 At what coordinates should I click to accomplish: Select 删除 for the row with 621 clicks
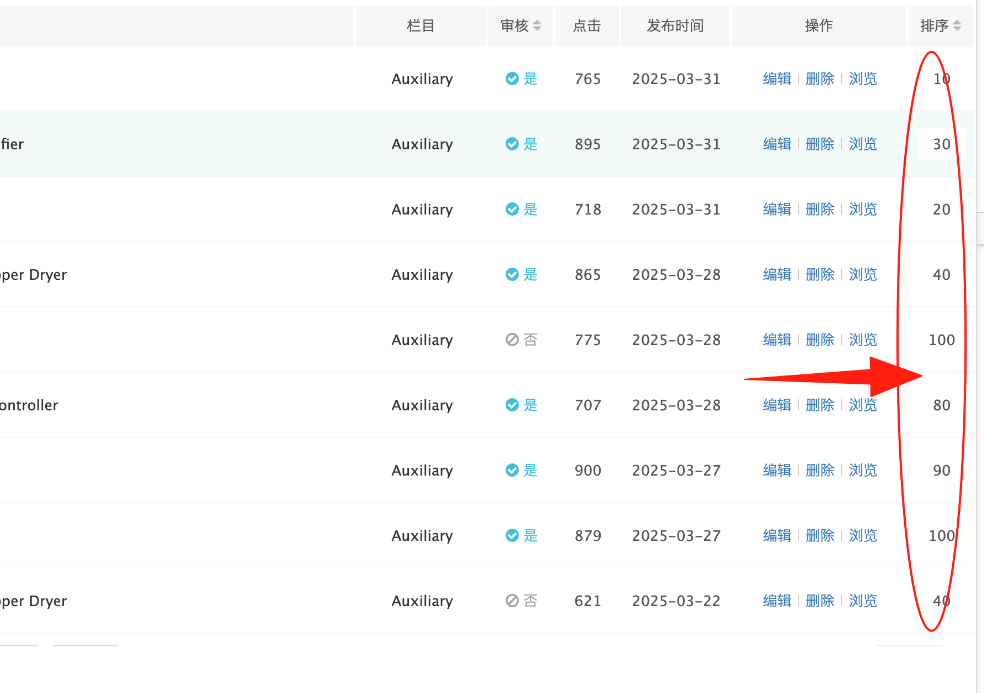coord(820,601)
